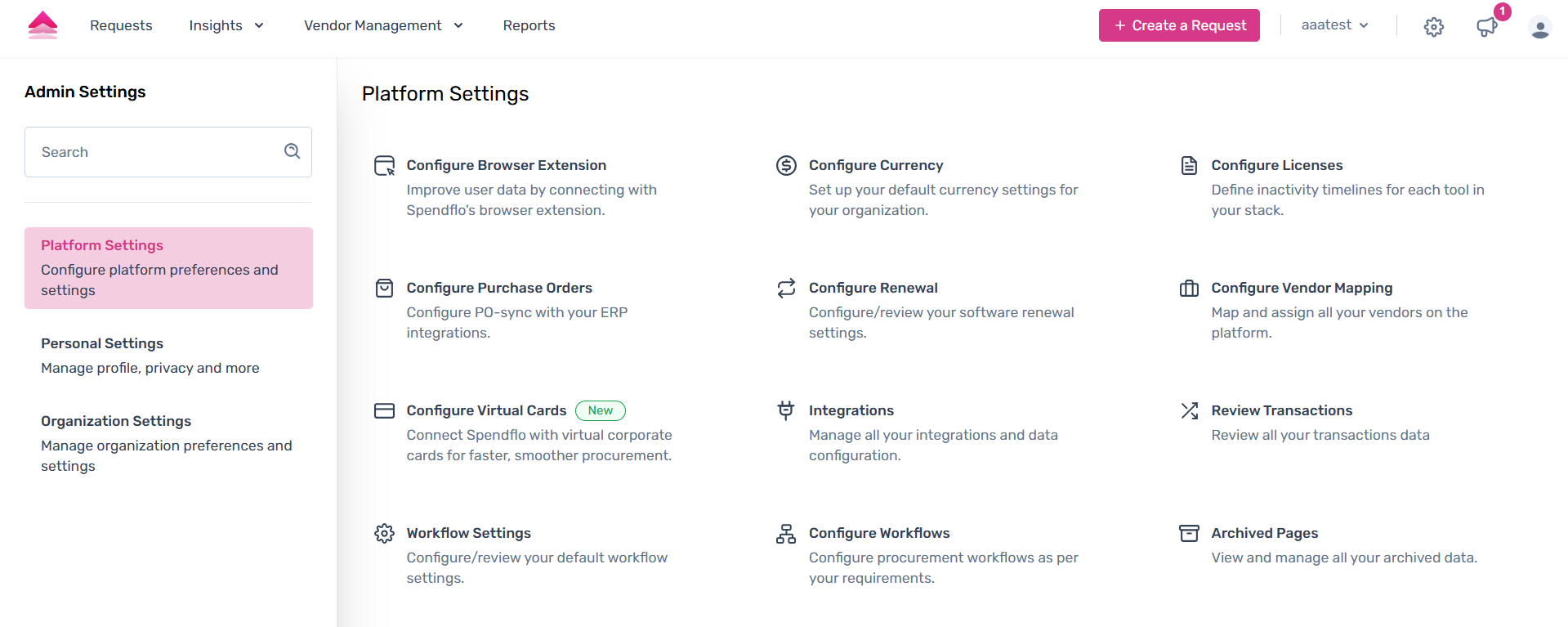The image size is (1568, 627).
Task: Click the Configure Currency dollar icon
Action: tap(786, 166)
